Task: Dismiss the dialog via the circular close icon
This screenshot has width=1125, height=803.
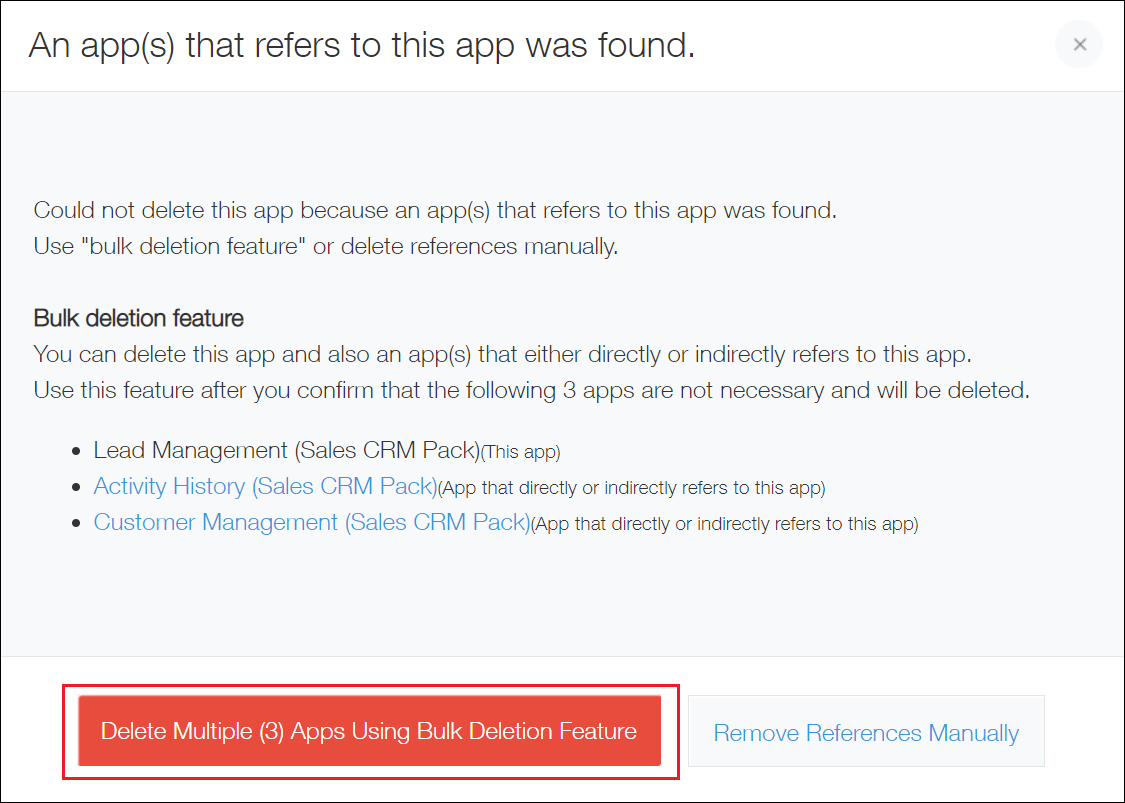Action: coord(1078,44)
